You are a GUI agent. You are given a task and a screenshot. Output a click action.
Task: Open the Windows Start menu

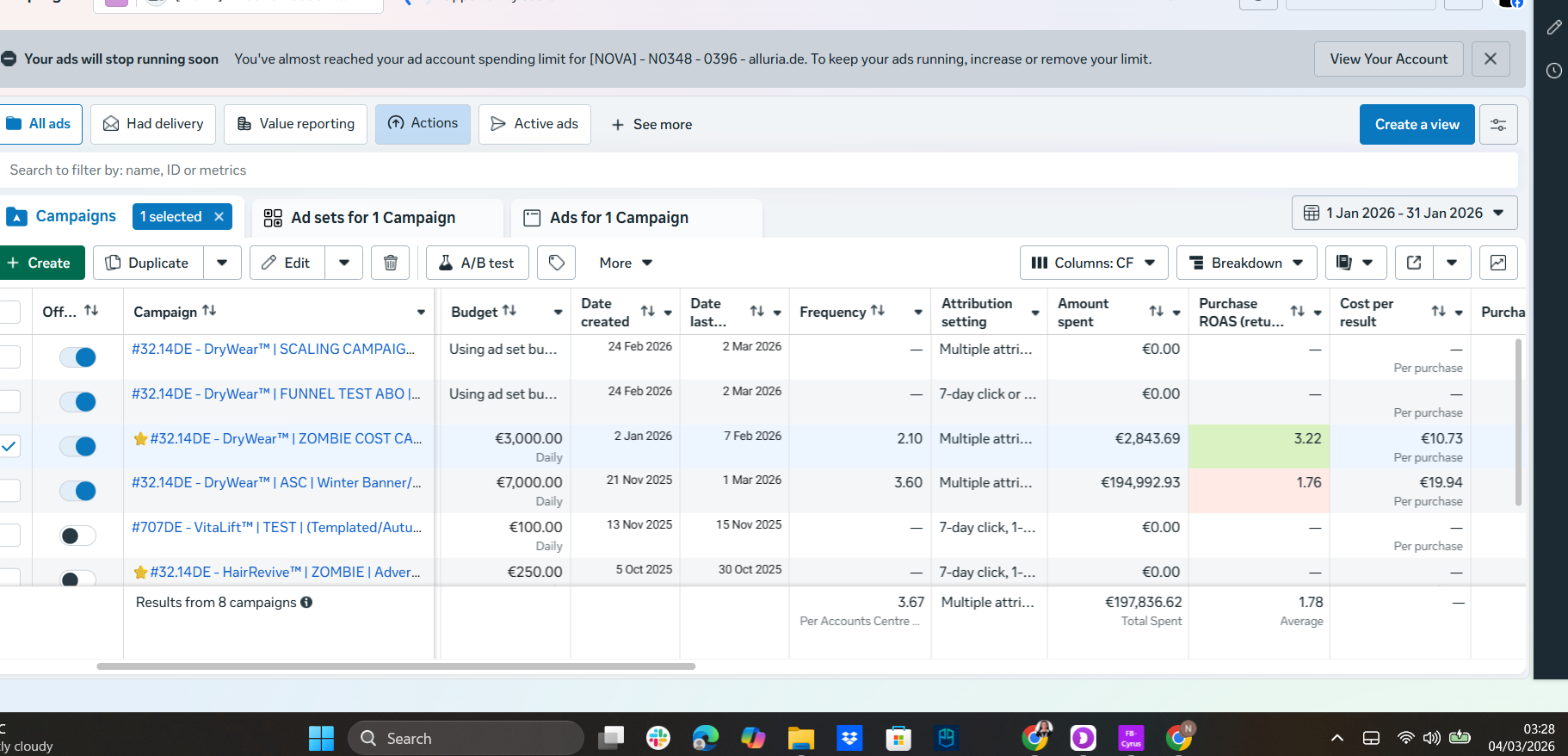[x=321, y=738]
